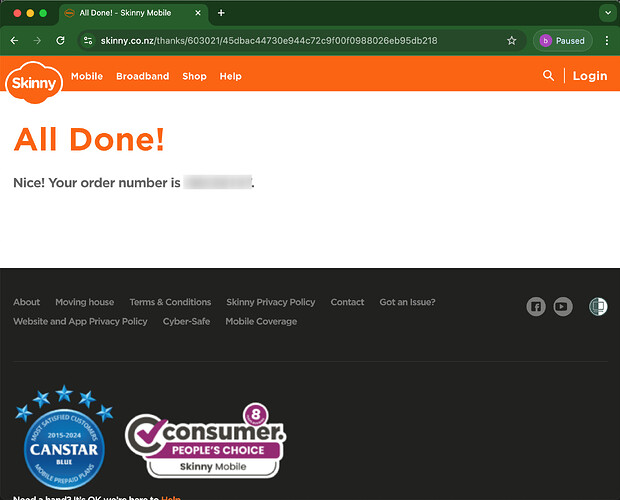Click the Canstar Blue award badge

coord(64,438)
